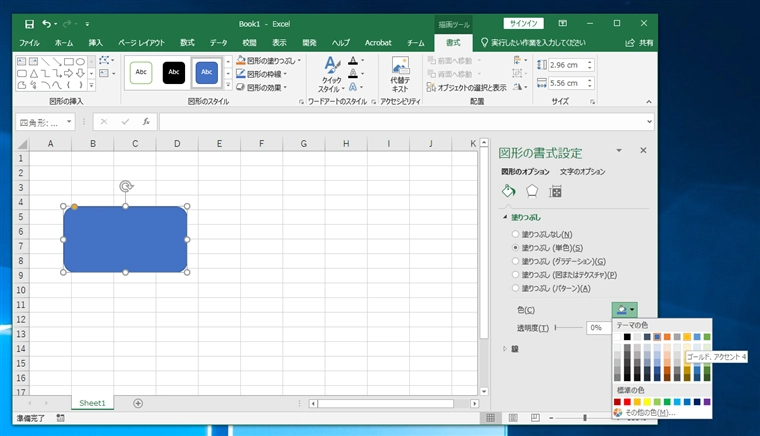This screenshot has width=760, height=436.
Task: Click the insert function fx icon
Action: pos(146,122)
